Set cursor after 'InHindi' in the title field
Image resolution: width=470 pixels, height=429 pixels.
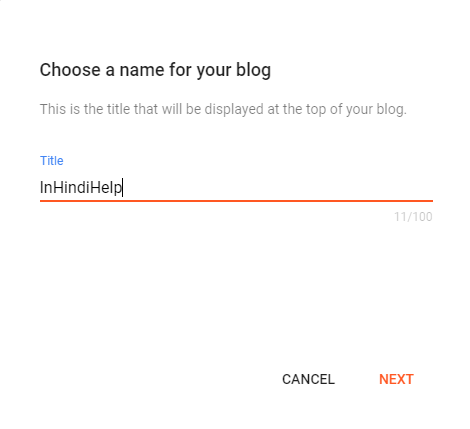[90, 187]
